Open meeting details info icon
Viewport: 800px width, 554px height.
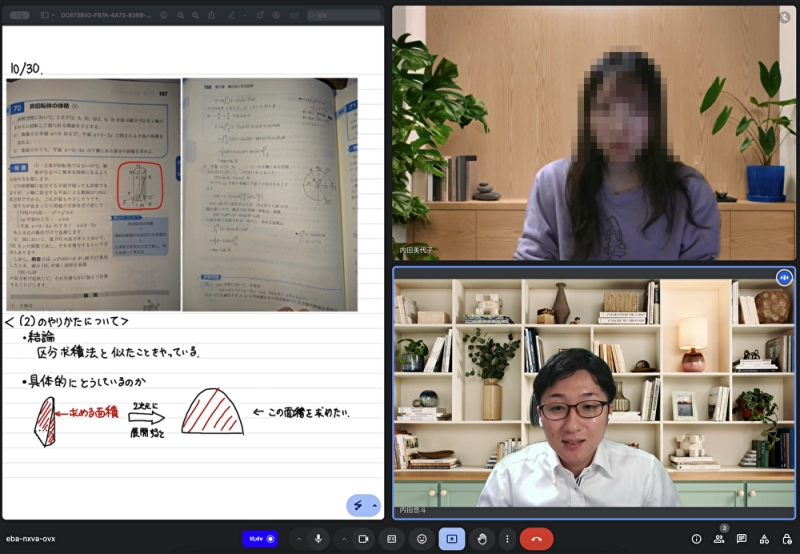click(x=696, y=539)
